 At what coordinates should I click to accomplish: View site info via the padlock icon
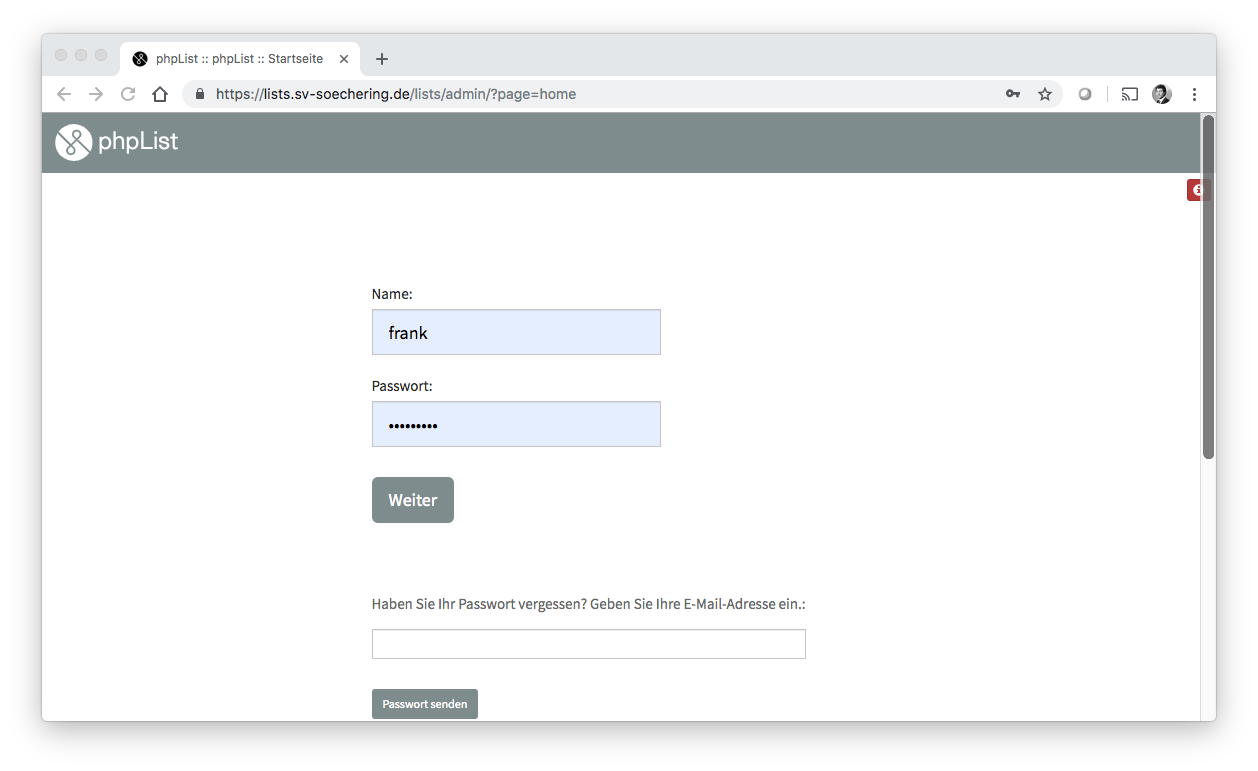(200, 94)
